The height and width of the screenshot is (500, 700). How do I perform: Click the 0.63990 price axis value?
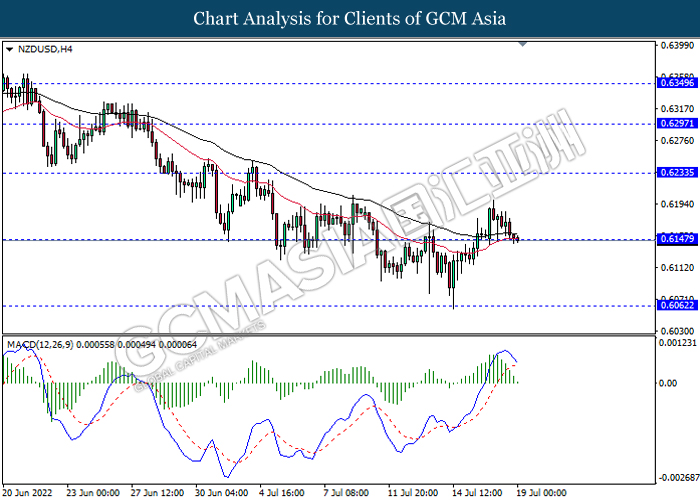[x=677, y=46]
